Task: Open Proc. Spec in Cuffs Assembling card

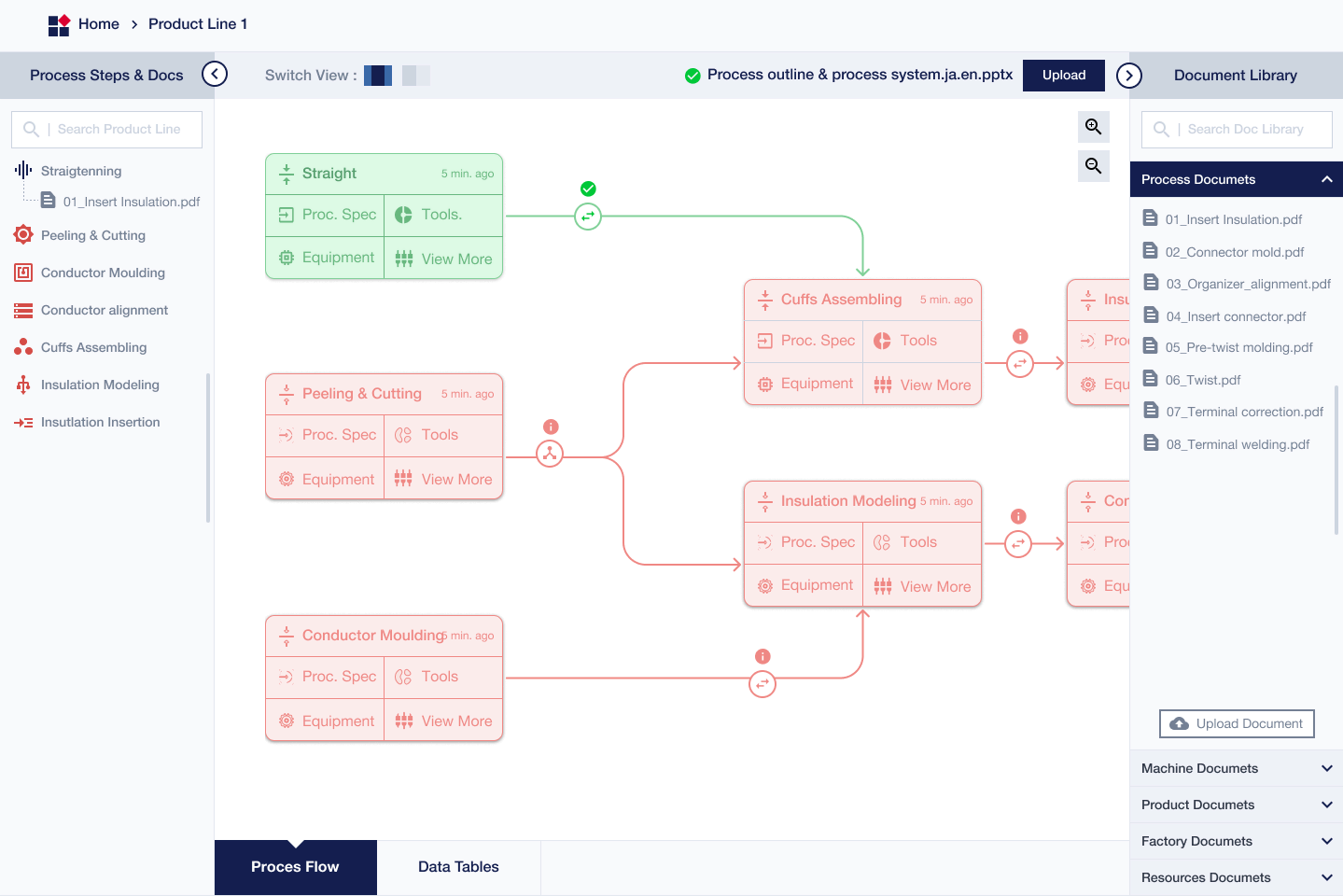Action: pyautogui.click(x=804, y=341)
